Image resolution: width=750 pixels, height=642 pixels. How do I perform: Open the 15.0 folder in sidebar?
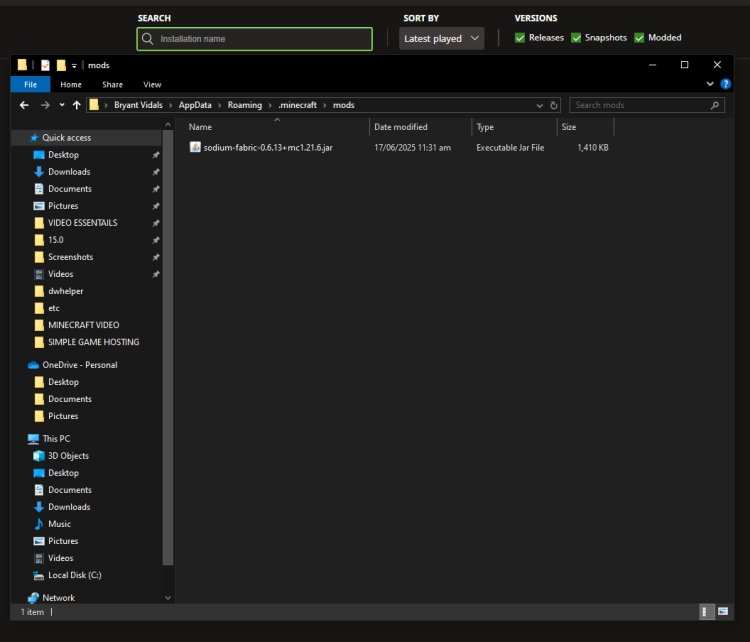click(55, 240)
